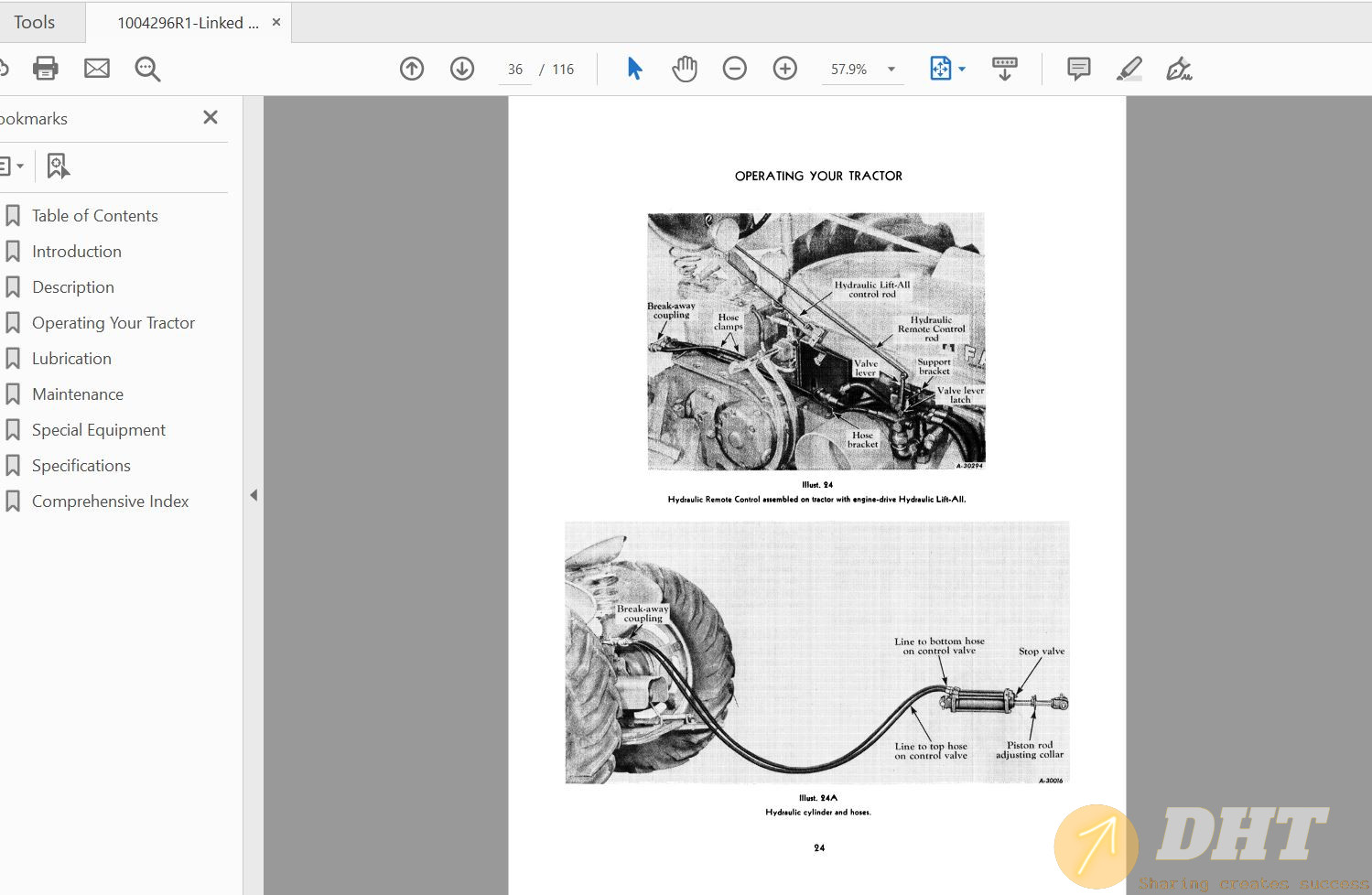The height and width of the screenshot is (895, 1372).
Task: Click the OPERATING YOUR TRACTOR page heading
Action: [818, 176]
